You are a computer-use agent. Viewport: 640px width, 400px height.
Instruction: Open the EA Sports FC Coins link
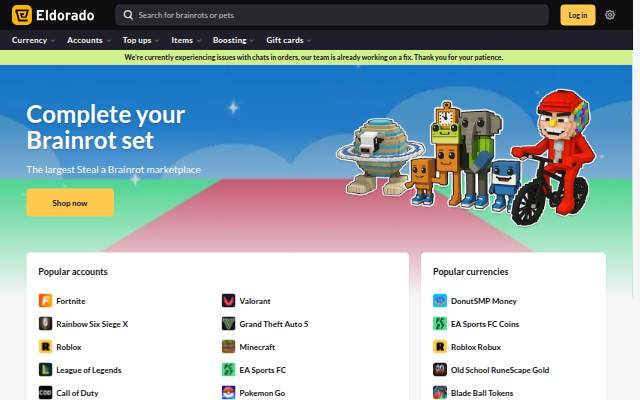[x=485, y=324]
